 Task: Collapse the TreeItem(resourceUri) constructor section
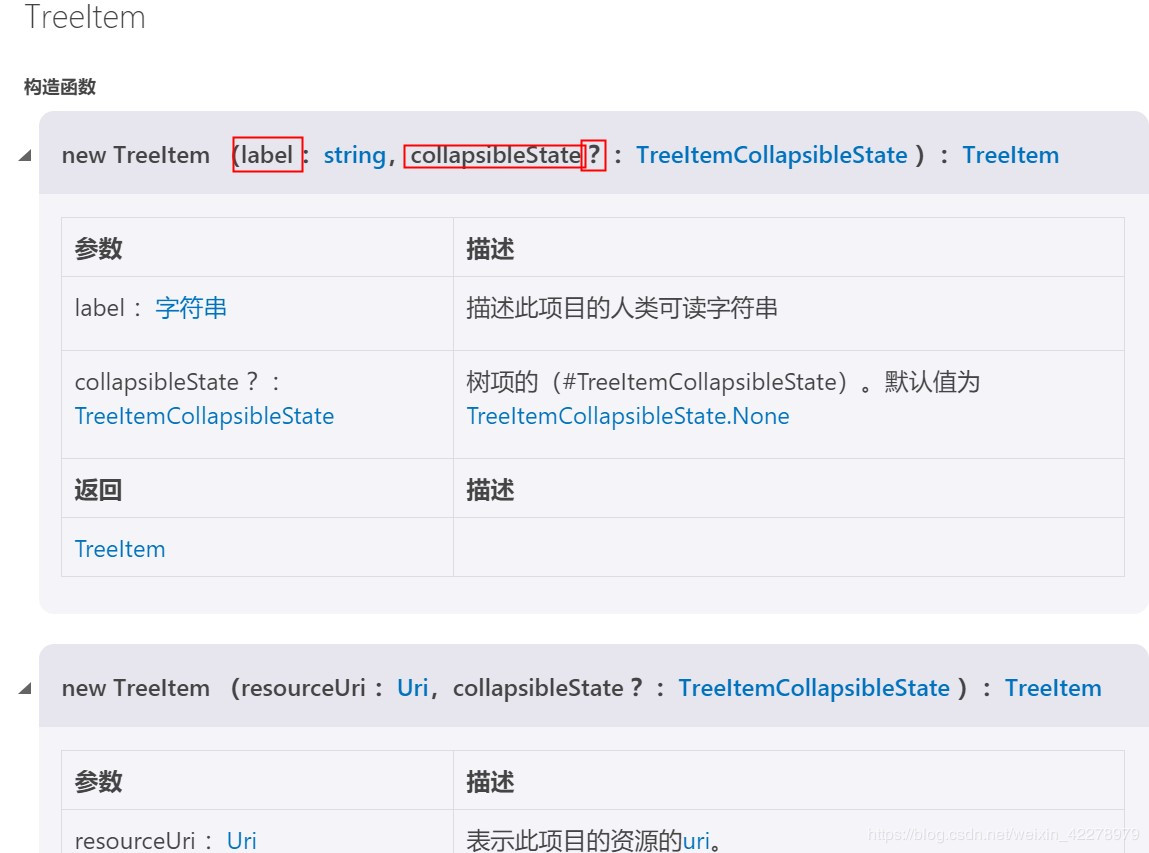click(x=25, y=688)
